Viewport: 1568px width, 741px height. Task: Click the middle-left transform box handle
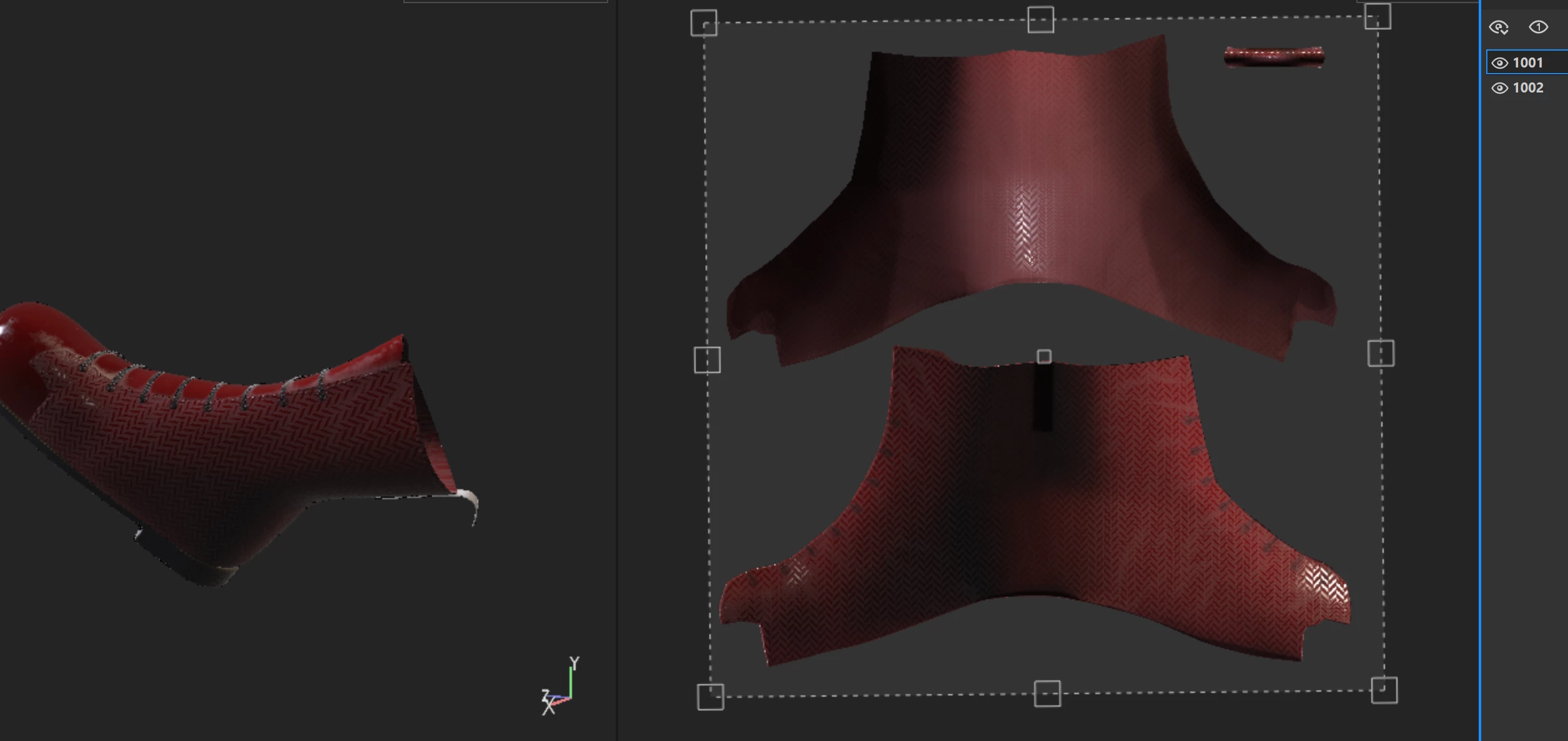(707, 360)
